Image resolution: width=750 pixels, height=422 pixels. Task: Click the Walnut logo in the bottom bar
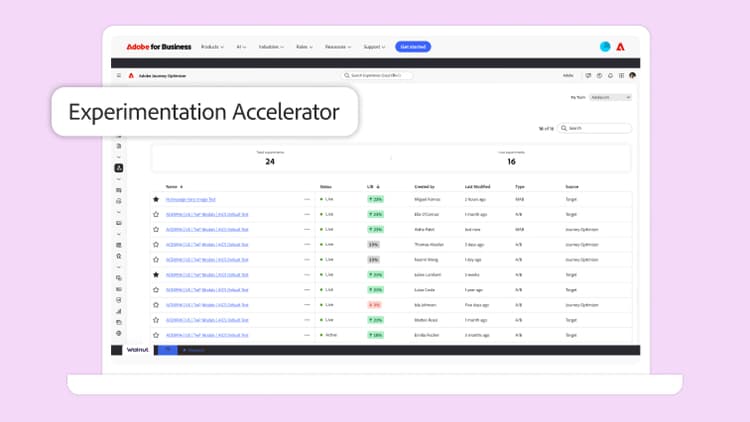coord(137,350)
